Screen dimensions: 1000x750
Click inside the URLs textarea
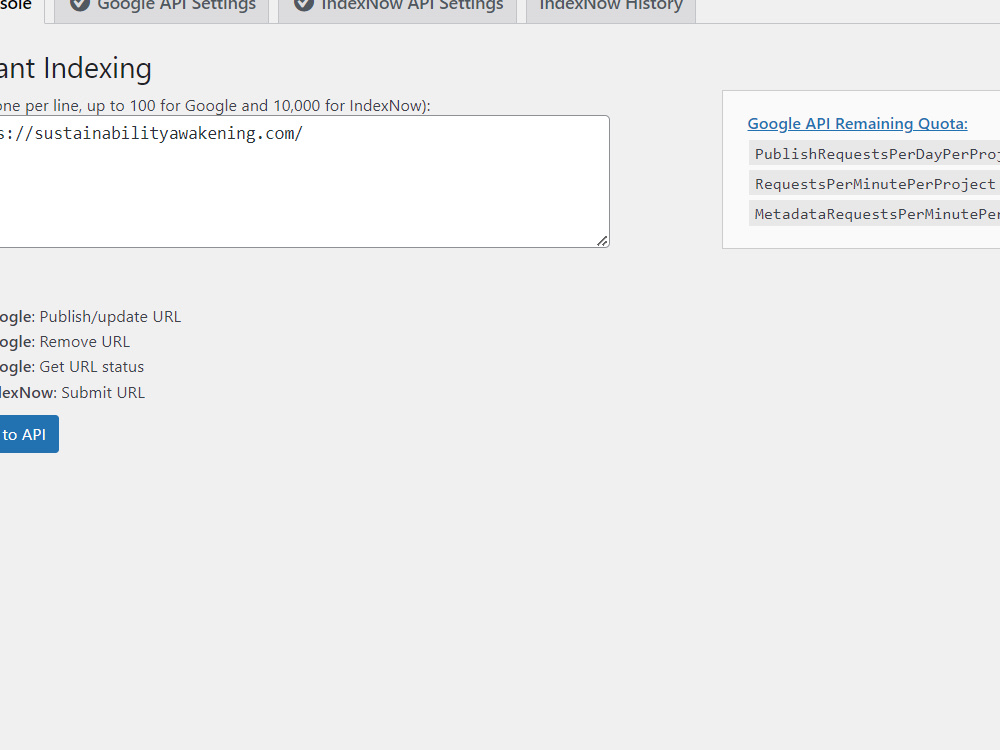[304, 181]
